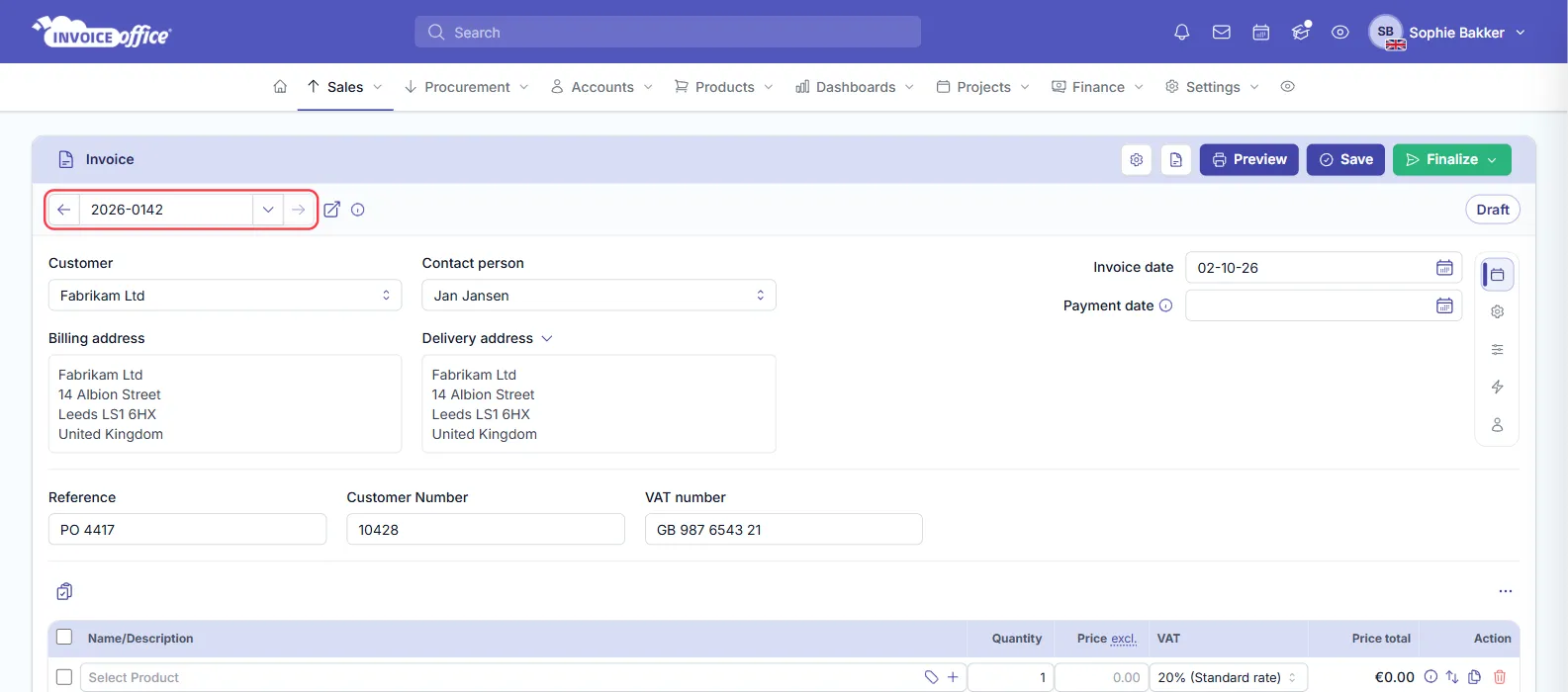This screenshot has width=1568, height=692.
Task: Toggle the select-all lines checkbox
Action: click(x=64, y=638)
